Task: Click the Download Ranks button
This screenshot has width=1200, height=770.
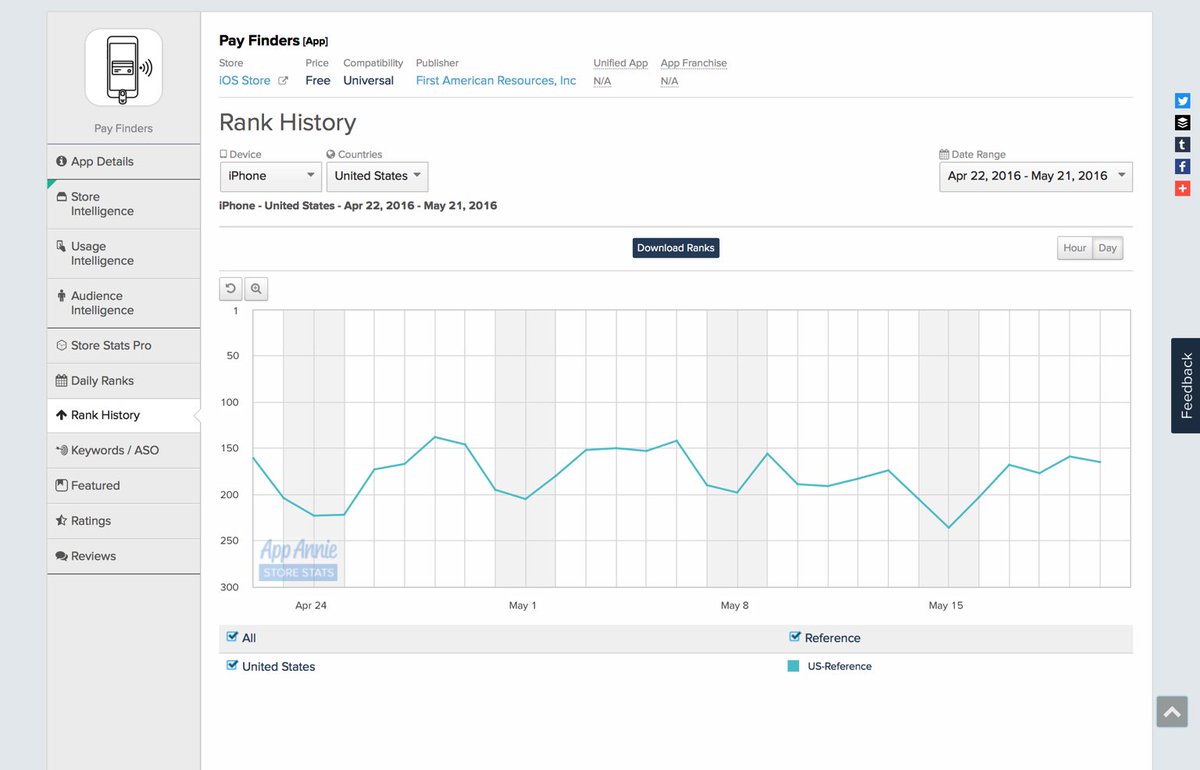Action: (676, 248)
